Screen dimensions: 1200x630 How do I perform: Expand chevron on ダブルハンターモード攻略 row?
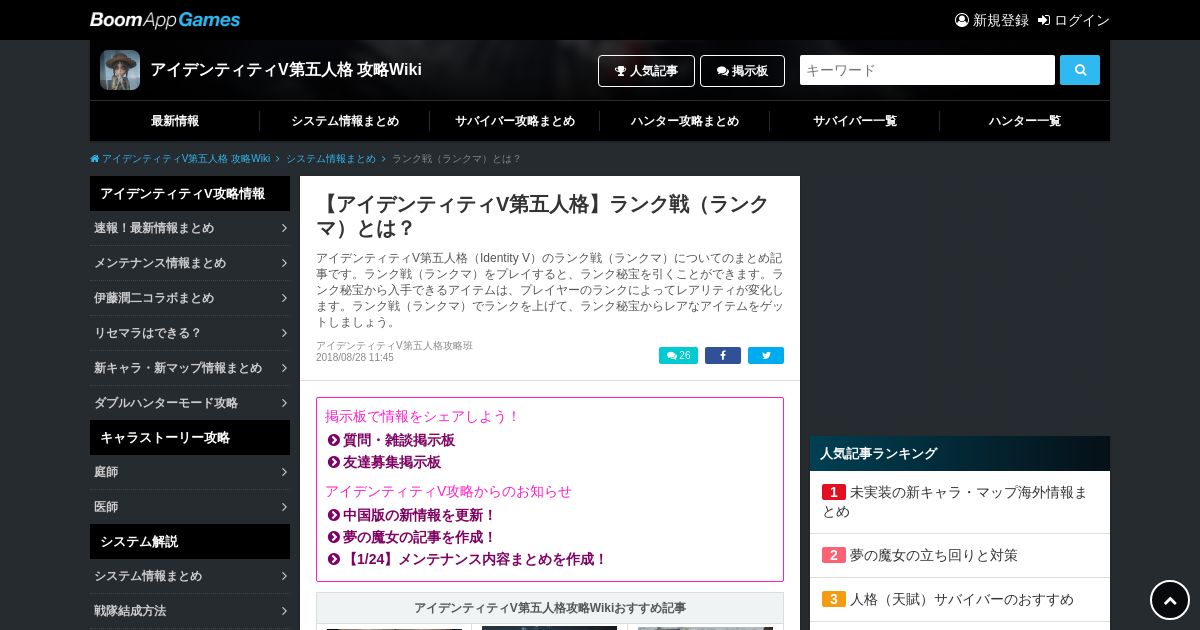284,403
